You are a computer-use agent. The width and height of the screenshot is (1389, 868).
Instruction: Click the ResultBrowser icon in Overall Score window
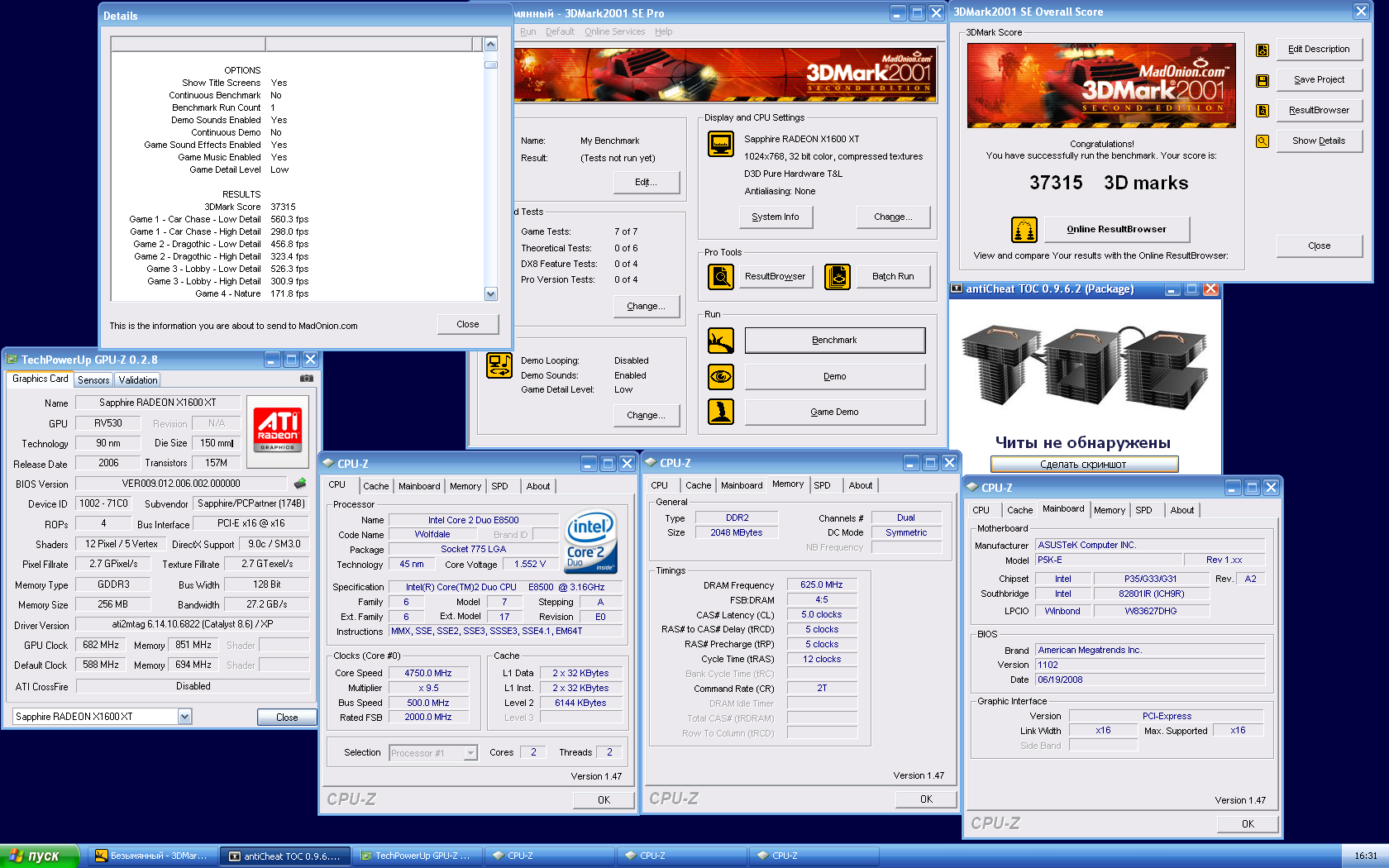click(1263, 110)
